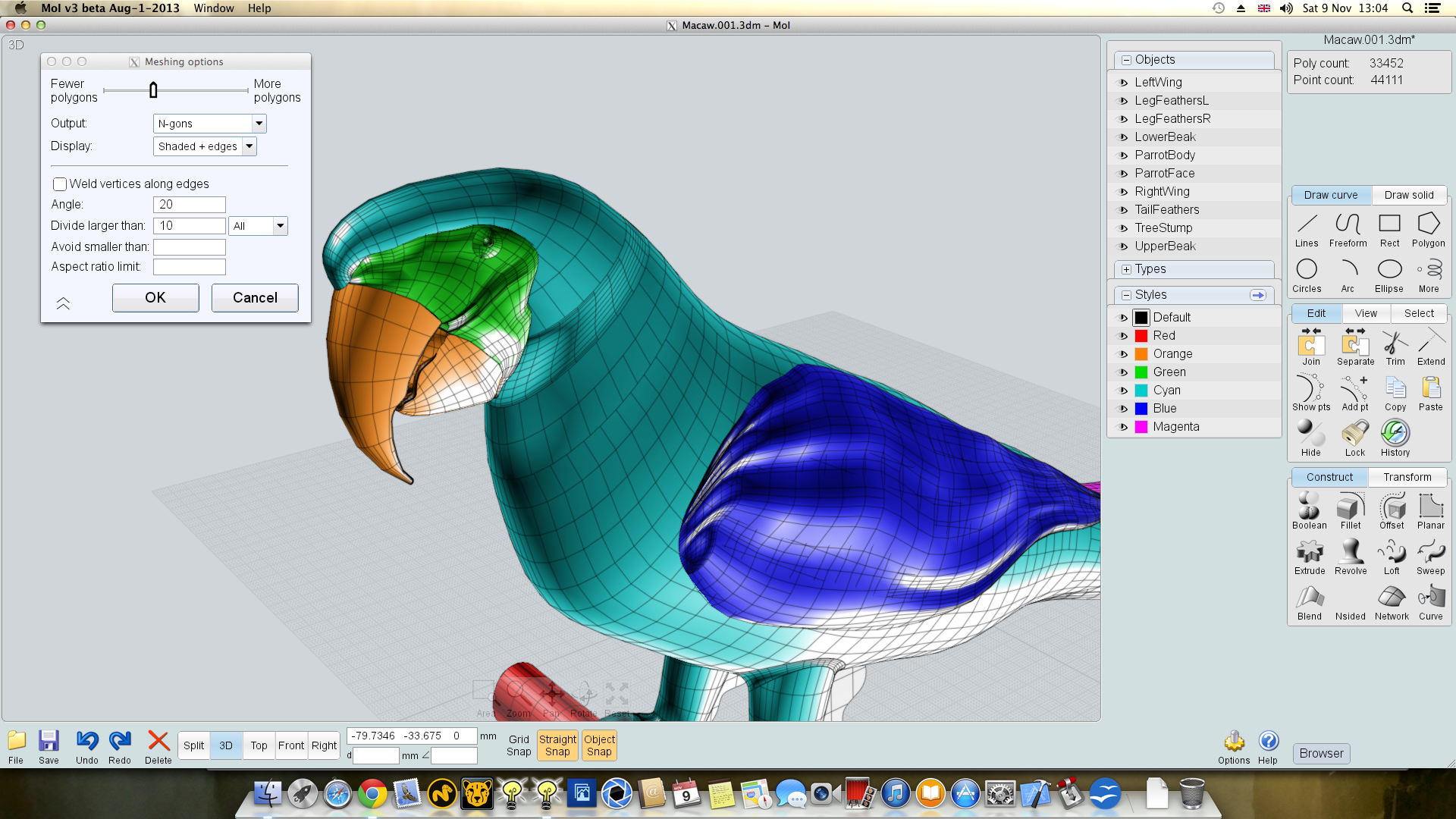The height and width of the screenshot is (819, 1456).
Task: Cancel the Meshing options dialog
Action: pos(255,298)
